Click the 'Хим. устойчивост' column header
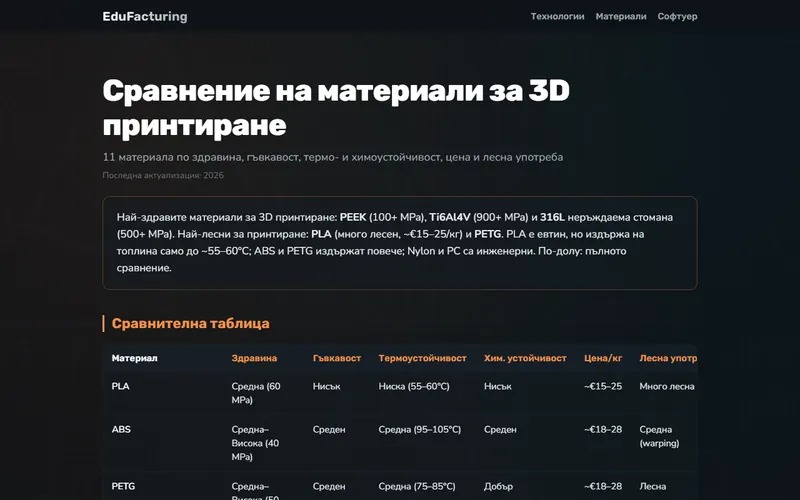800x500 pixels. (x=525, y=358)
